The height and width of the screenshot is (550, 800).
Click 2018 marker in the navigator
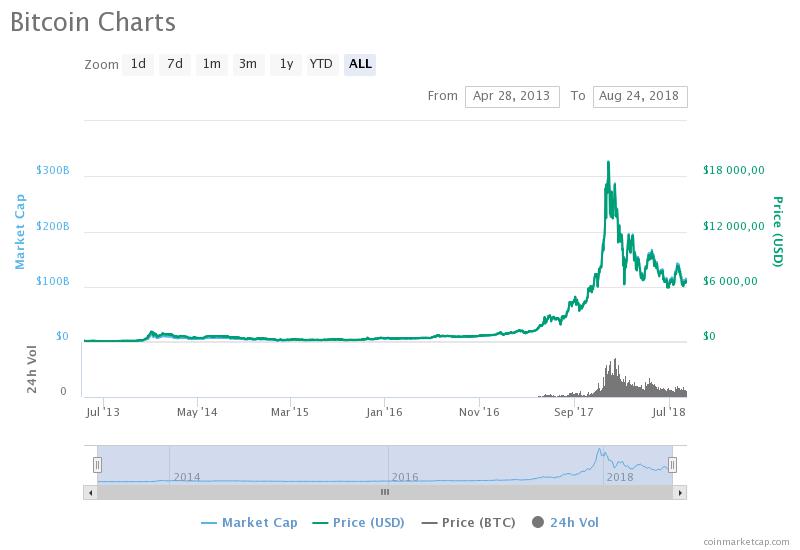[x=619, y=477]
